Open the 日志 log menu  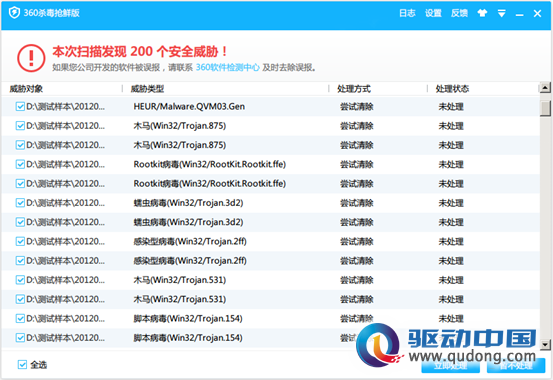(407, 13)
